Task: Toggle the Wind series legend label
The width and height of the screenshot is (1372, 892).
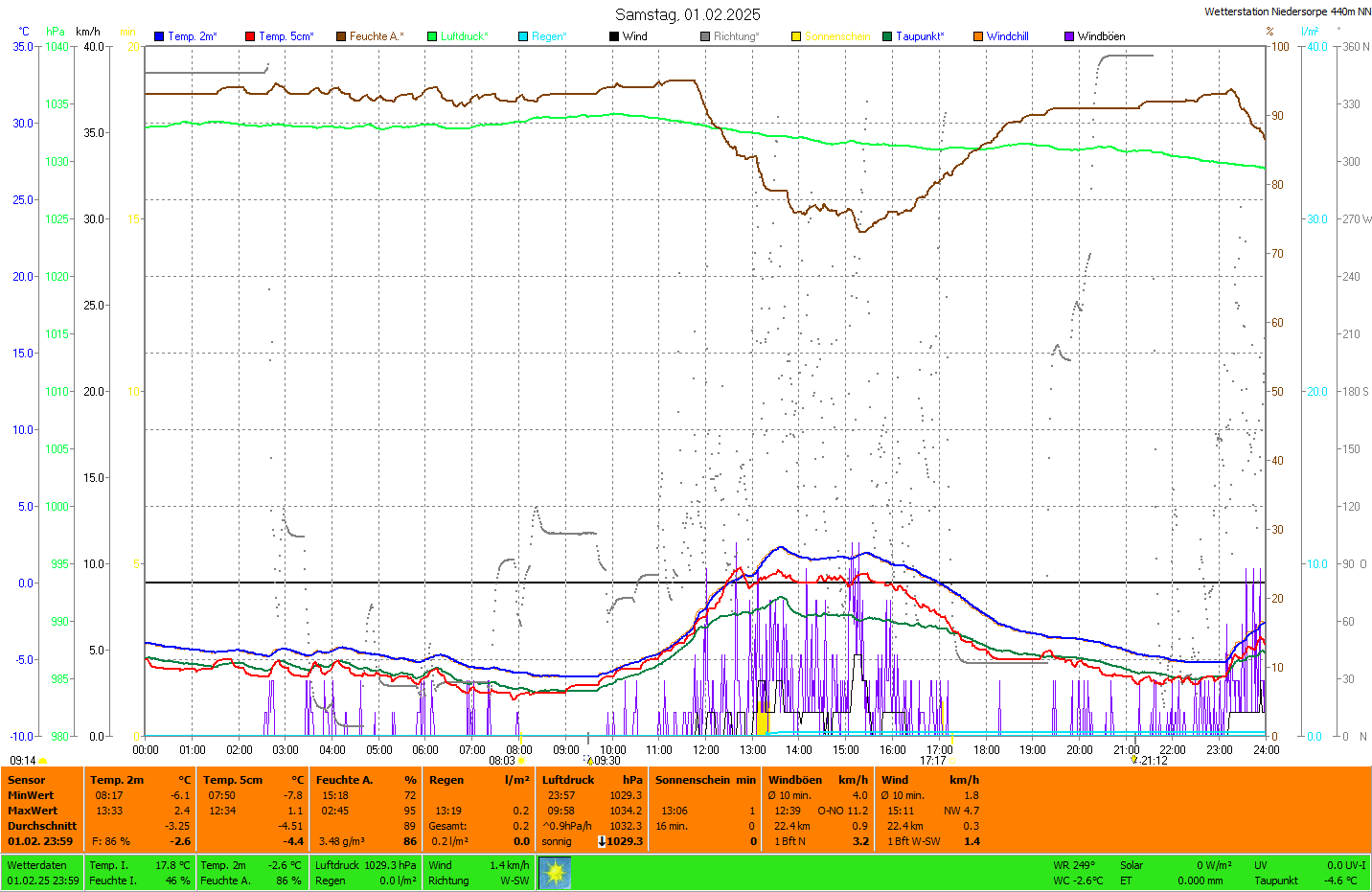Action: coord(634,36)
